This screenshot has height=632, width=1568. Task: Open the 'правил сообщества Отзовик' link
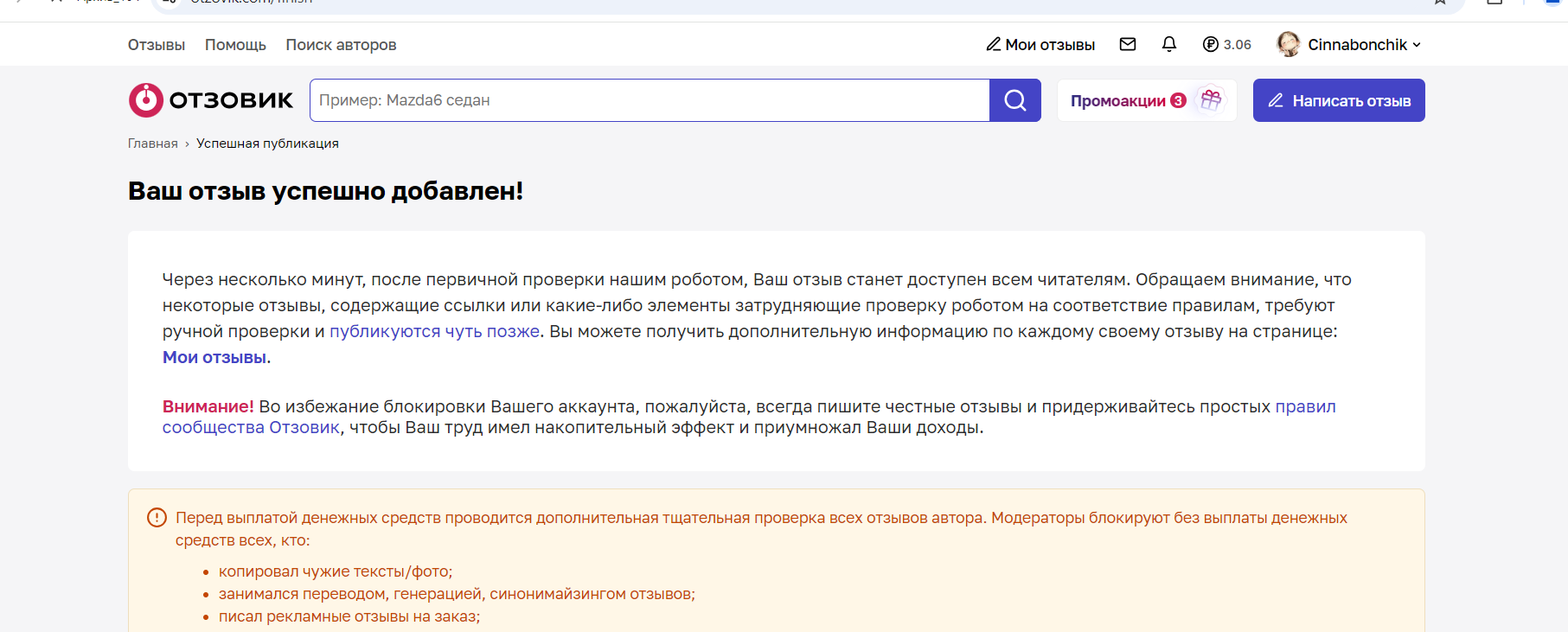point(749,417)
